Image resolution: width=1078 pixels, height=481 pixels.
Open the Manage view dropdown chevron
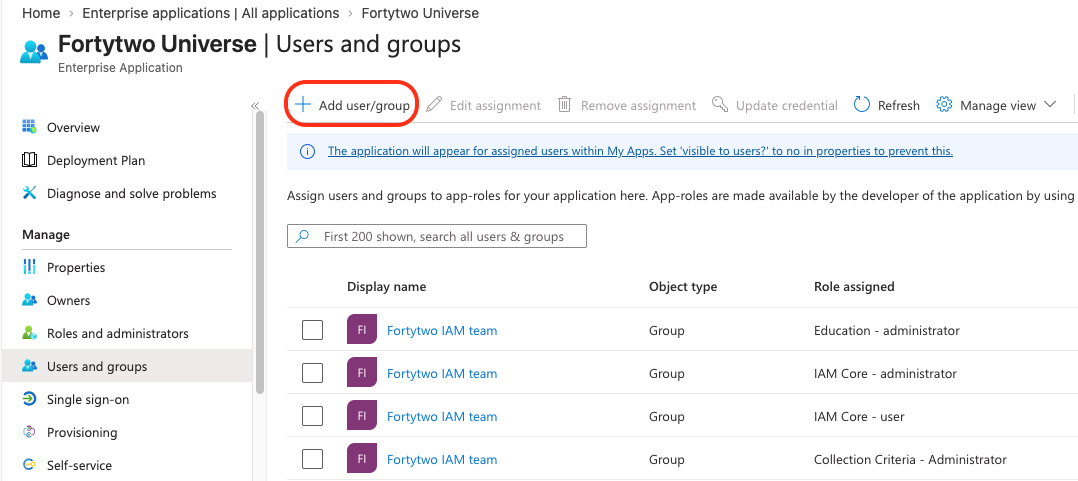(1050, 104)
